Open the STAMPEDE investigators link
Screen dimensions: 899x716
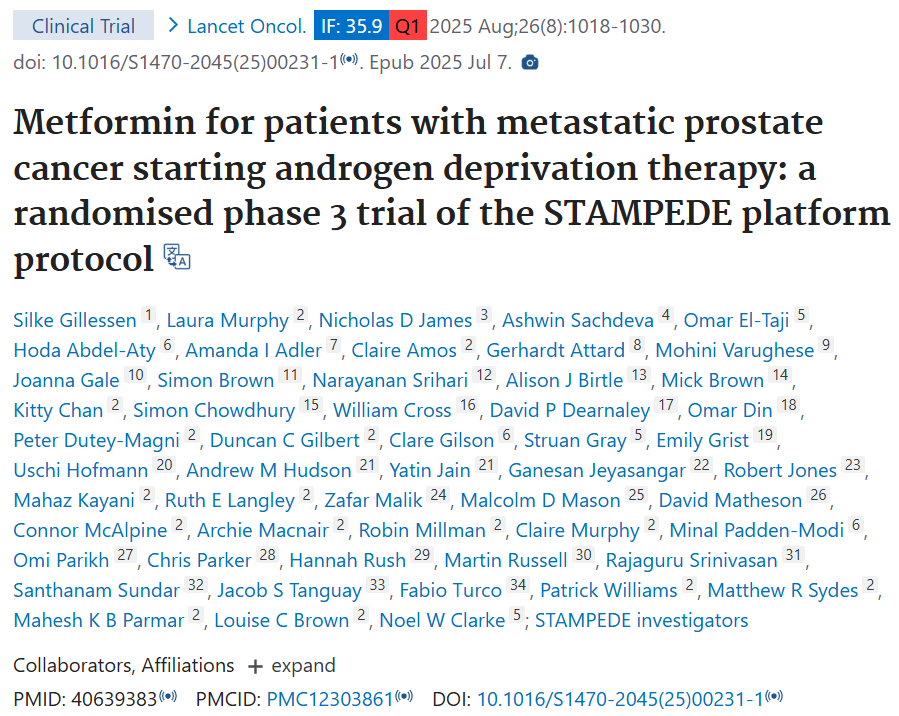[641, 620]
